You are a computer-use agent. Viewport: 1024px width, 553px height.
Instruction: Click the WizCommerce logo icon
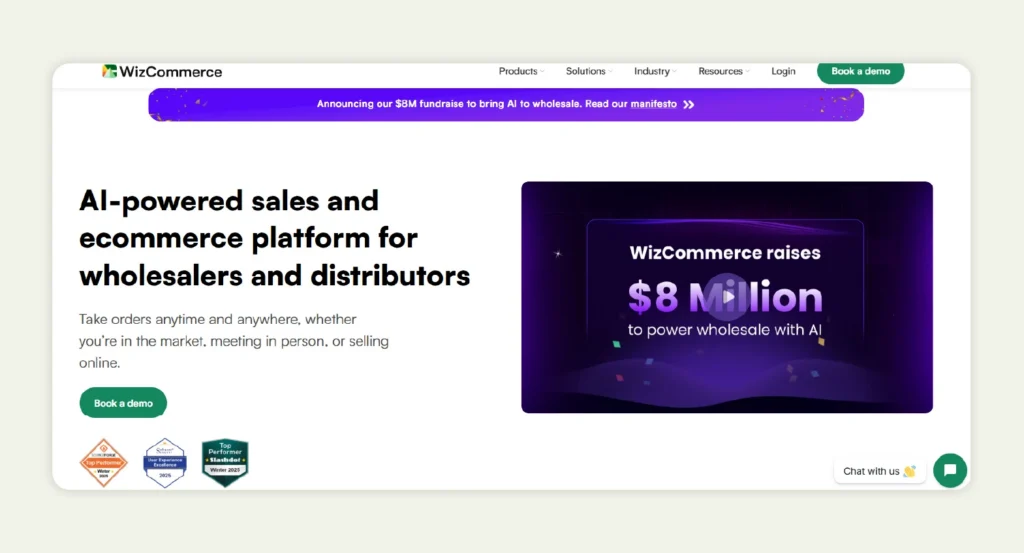109,71
